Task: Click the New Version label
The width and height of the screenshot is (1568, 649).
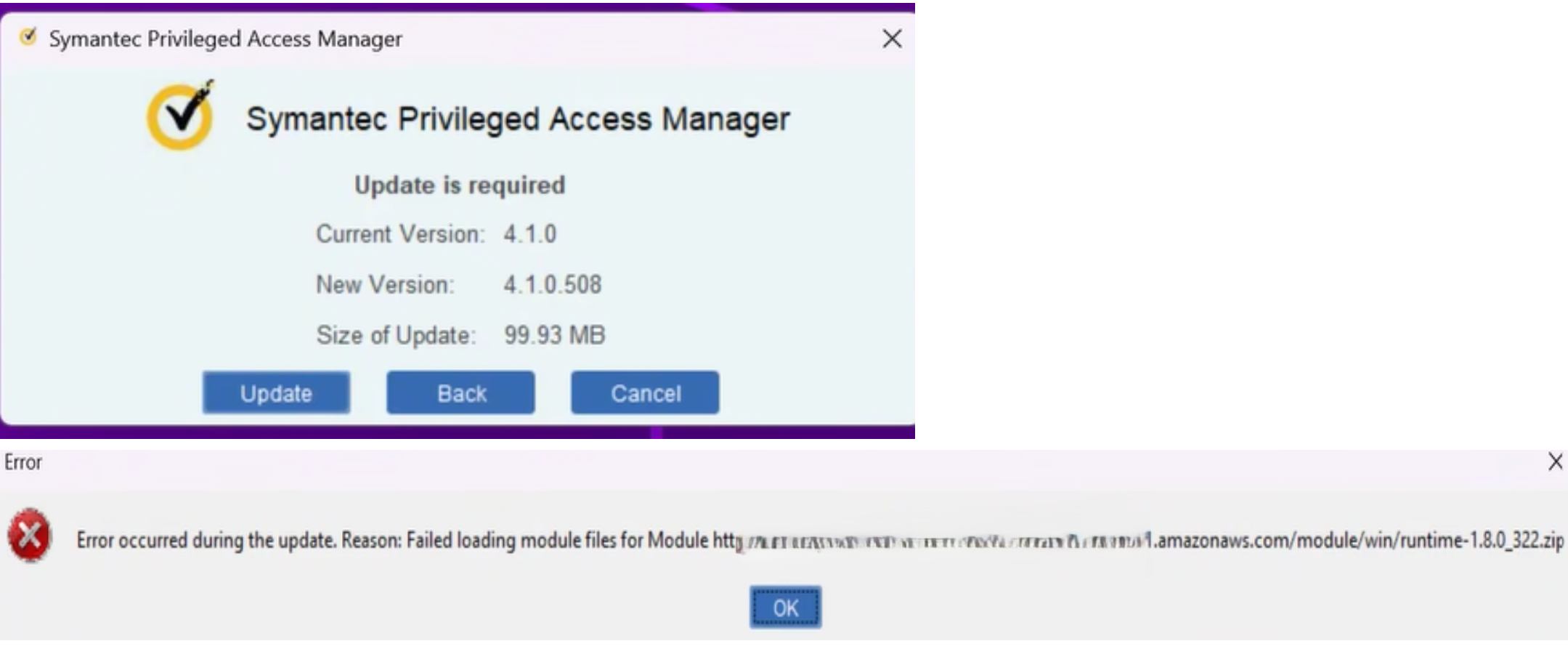Action: point(385,284)
